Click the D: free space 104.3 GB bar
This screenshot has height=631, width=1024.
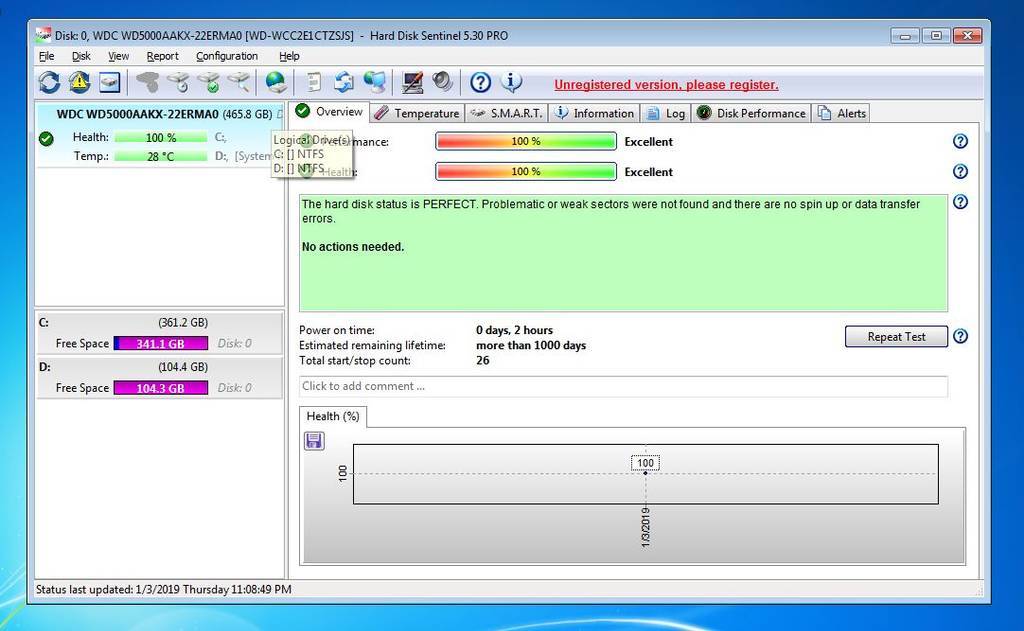pos(161,388)
